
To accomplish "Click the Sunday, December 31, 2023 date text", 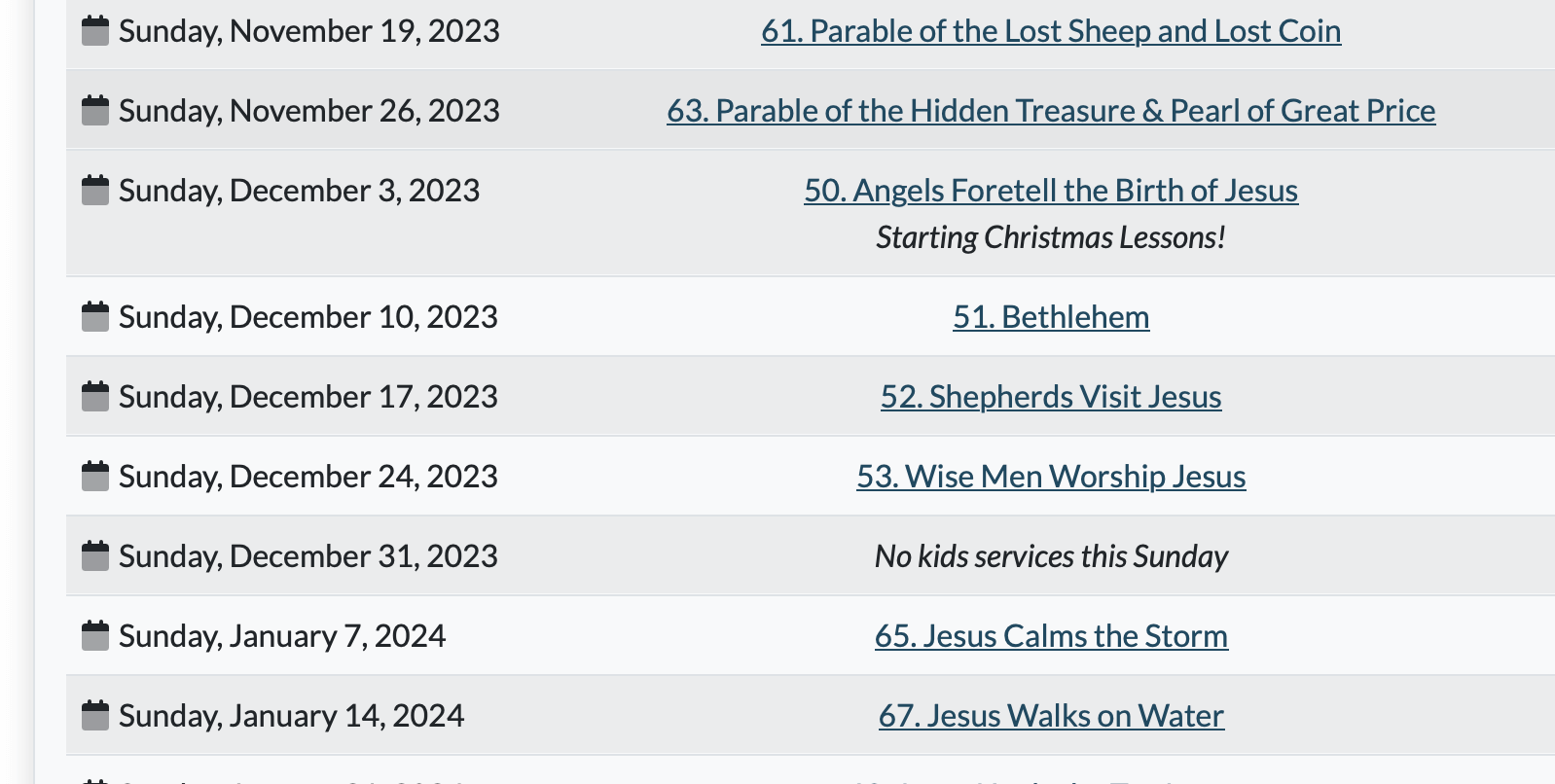I will 308,556.
